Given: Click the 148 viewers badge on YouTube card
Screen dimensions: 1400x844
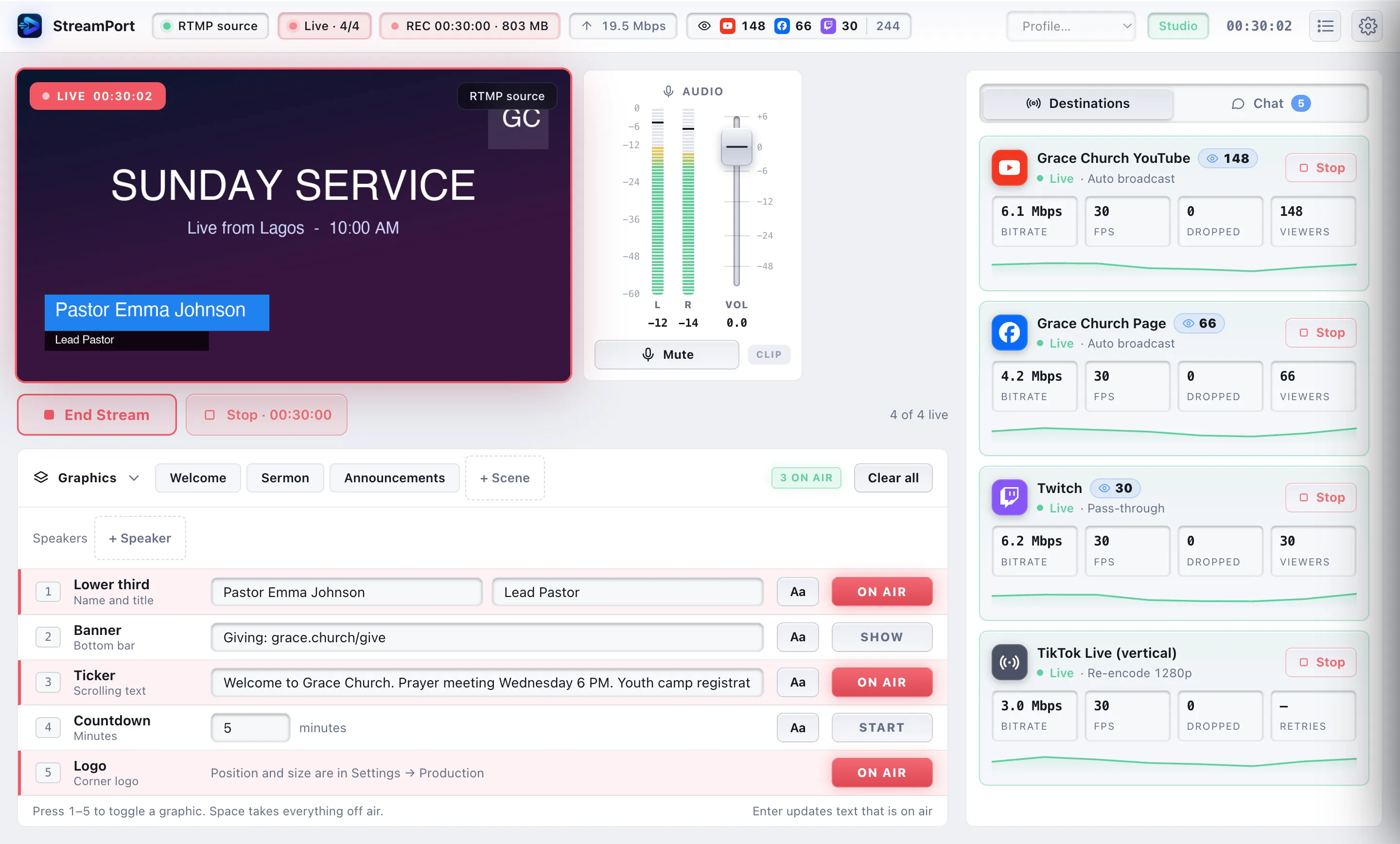Looking at the screenshot, I should (x=1227, y=158).
